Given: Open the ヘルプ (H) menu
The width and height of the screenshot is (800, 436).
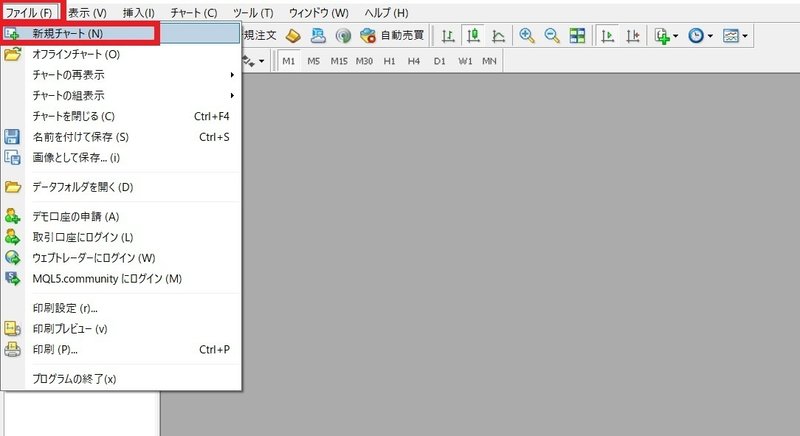Looking at the screenshot, I should click(x=386, y=13).
